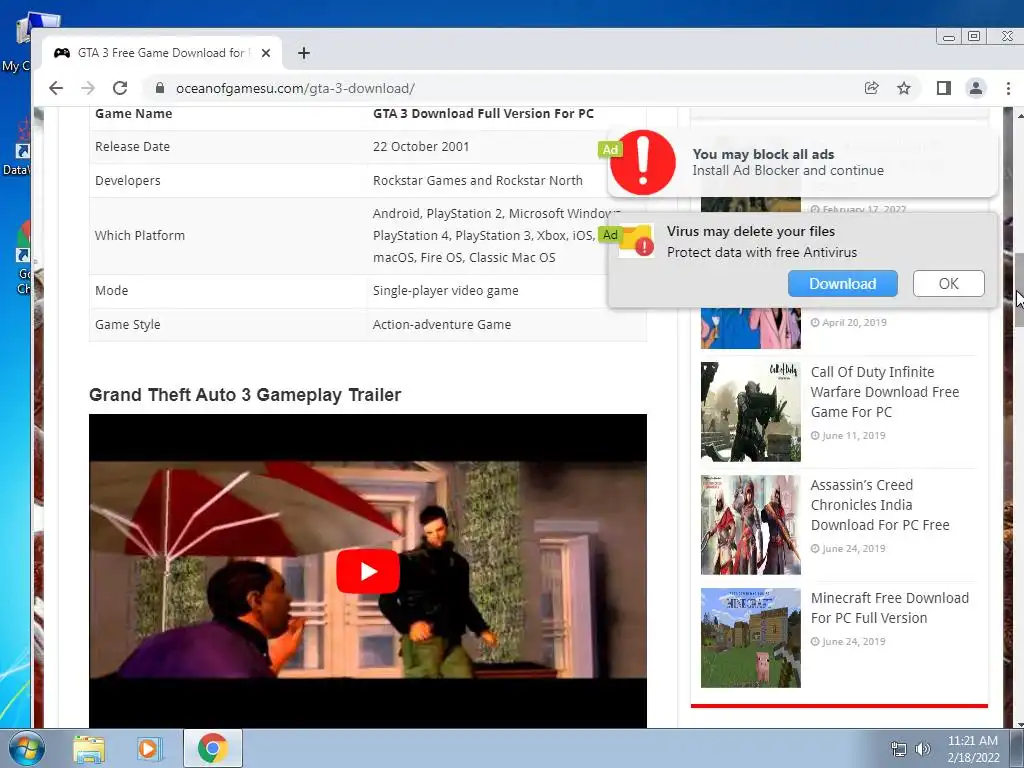This screenshot has width=1024, height=768.
Task: Select the GTA 3 Free Game Download tab
Action: click(162, 53)
